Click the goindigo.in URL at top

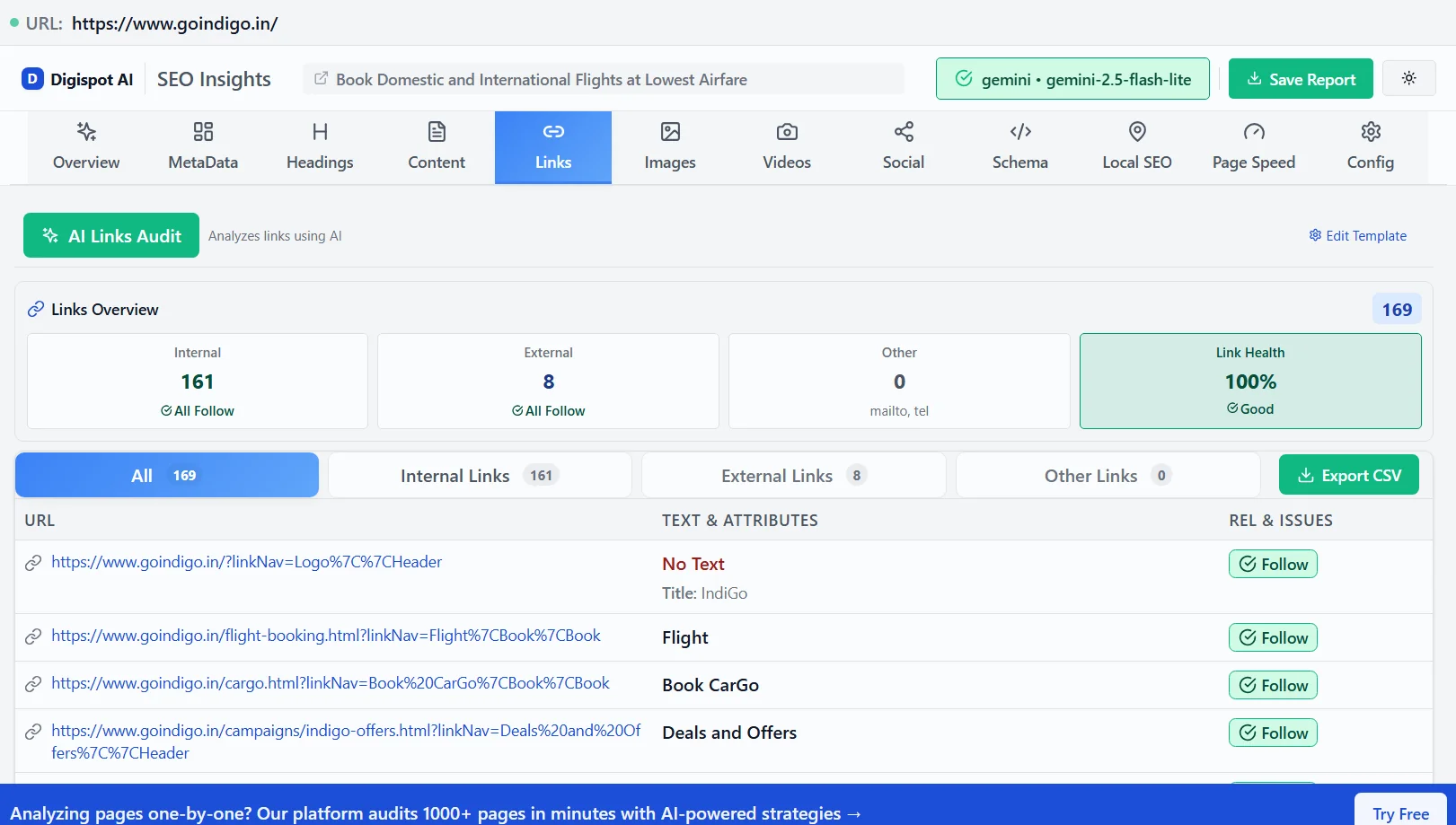pos(175,23)
